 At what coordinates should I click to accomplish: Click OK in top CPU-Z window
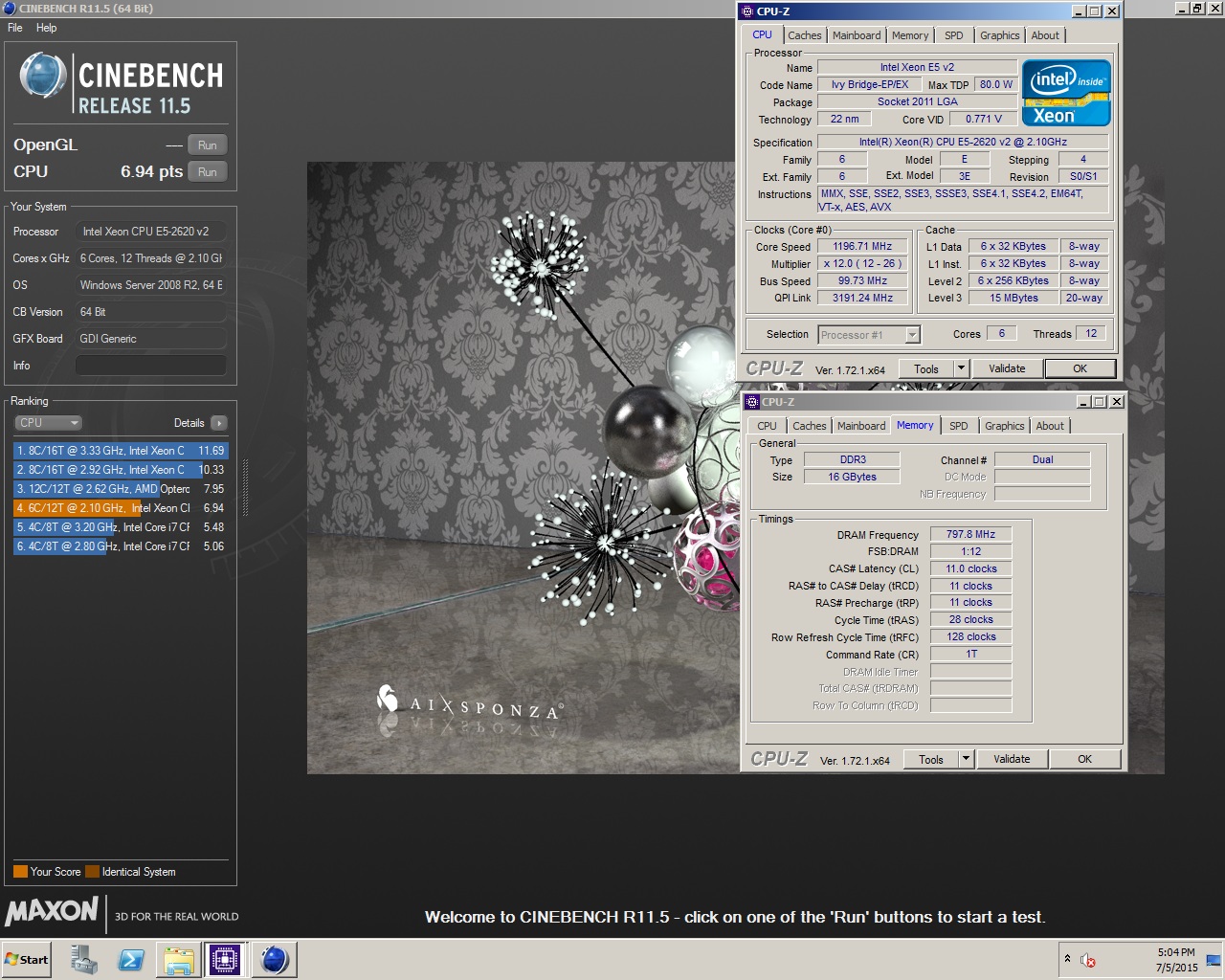(x=1080, y=368)
